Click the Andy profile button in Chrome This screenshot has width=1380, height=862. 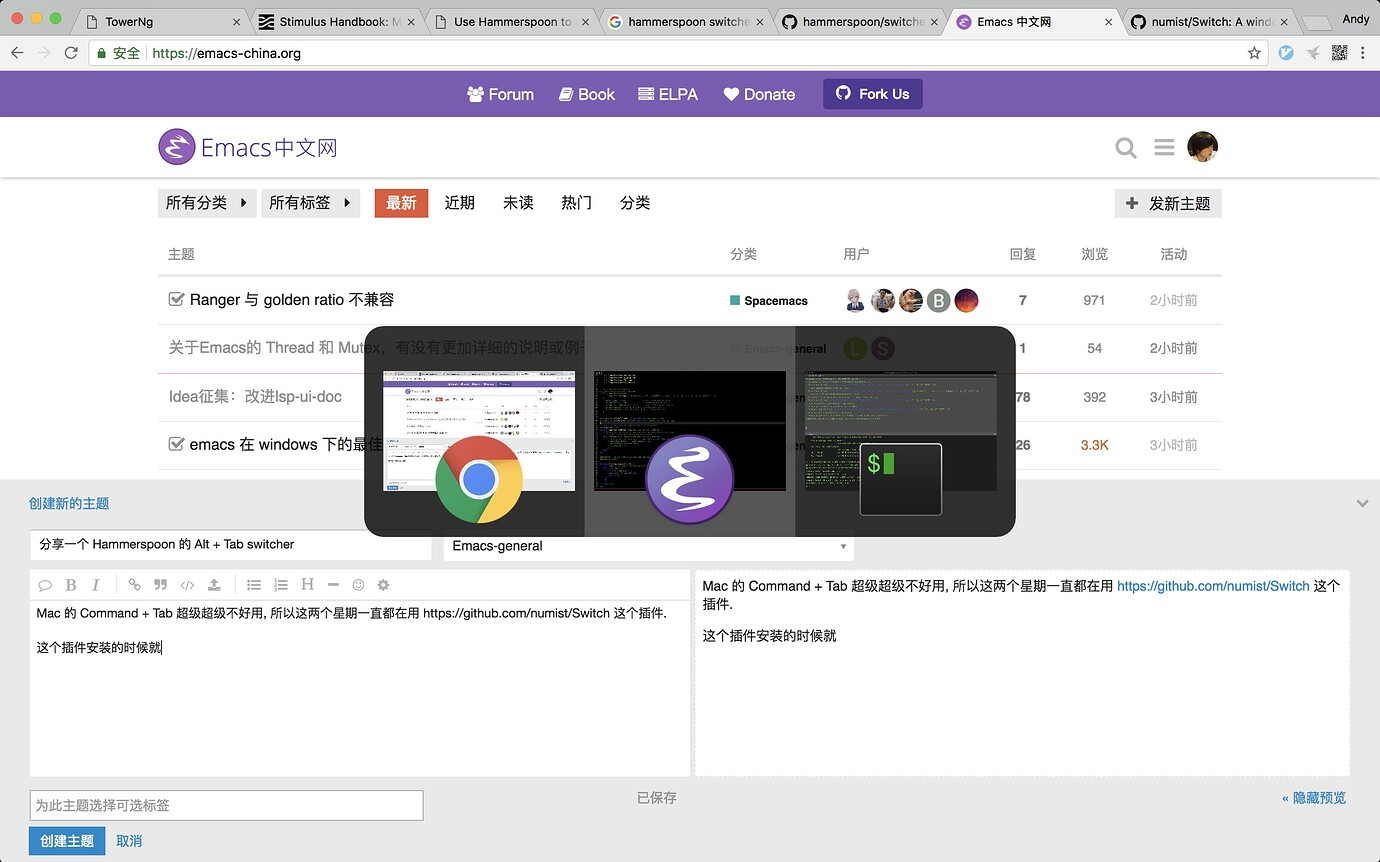tap(1356, 18)
